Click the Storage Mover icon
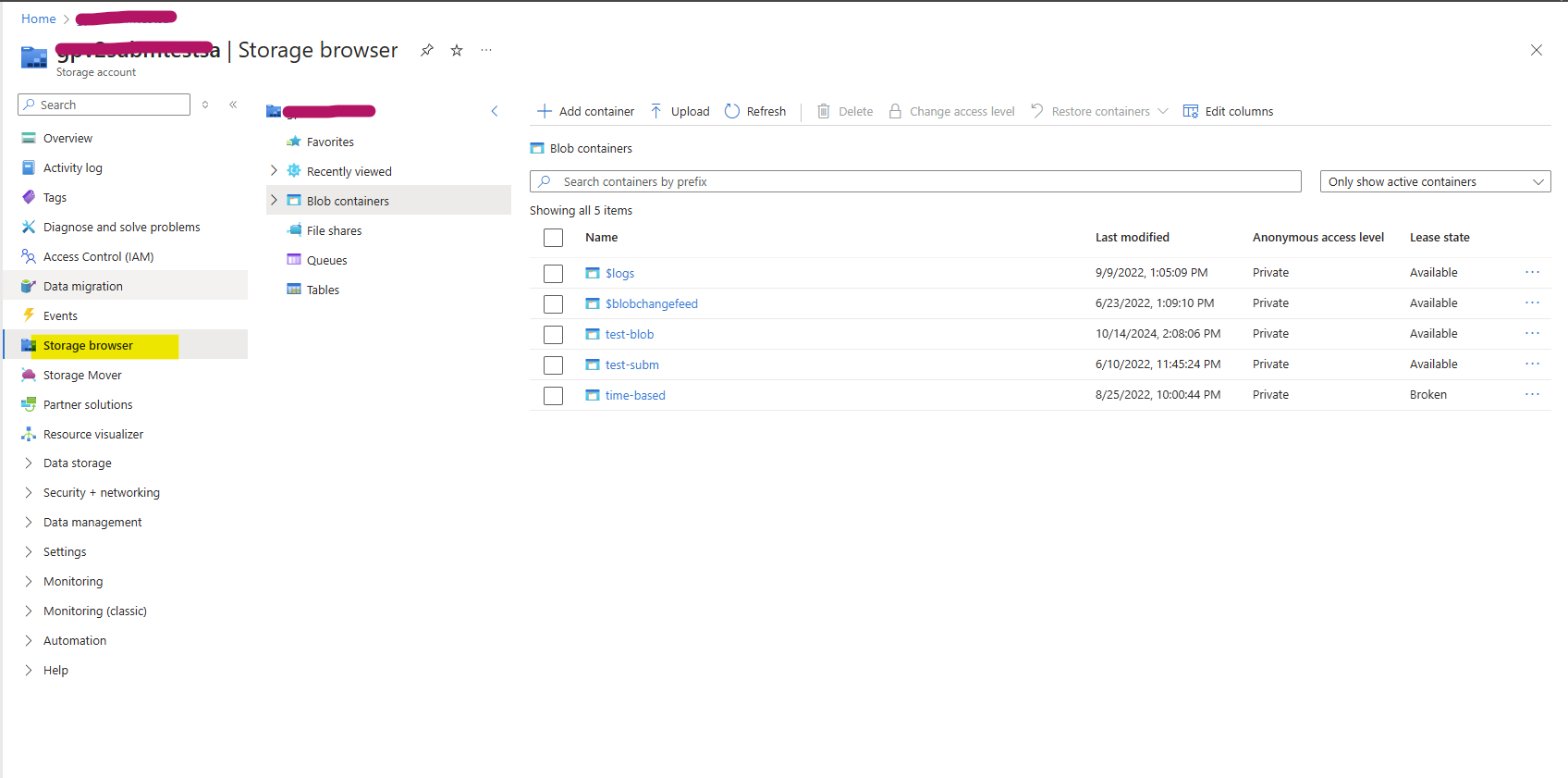The height and width of the screenshot is (778, 1568). pyautogui.click(x=29, y=375)
